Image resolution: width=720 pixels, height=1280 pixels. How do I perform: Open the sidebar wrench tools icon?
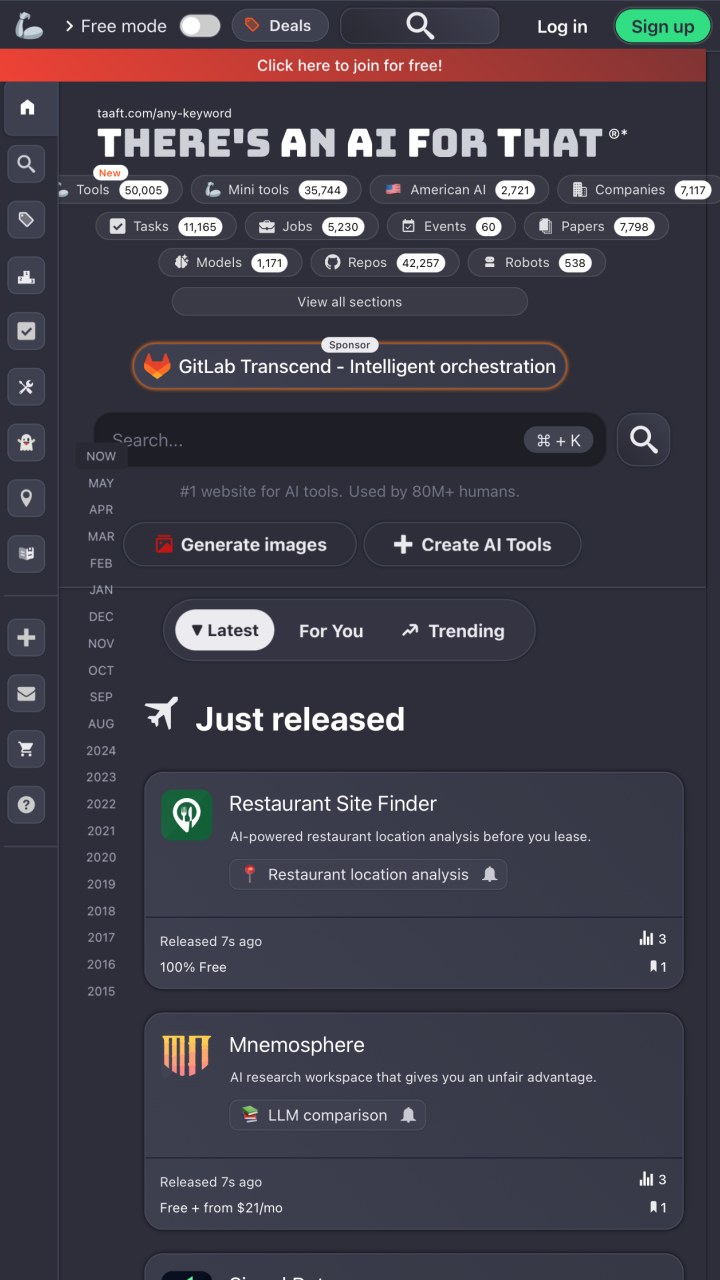(27, 387)
